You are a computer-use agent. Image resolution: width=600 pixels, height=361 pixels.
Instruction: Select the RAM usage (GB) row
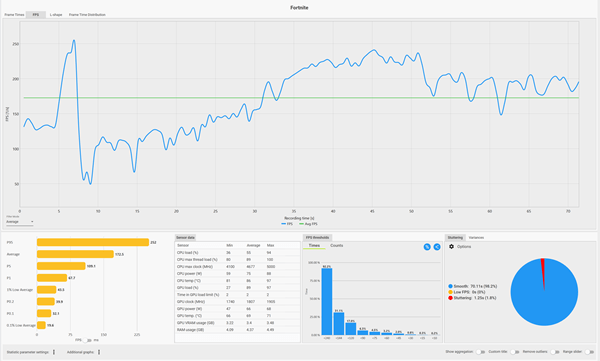(x=237, y=330)
